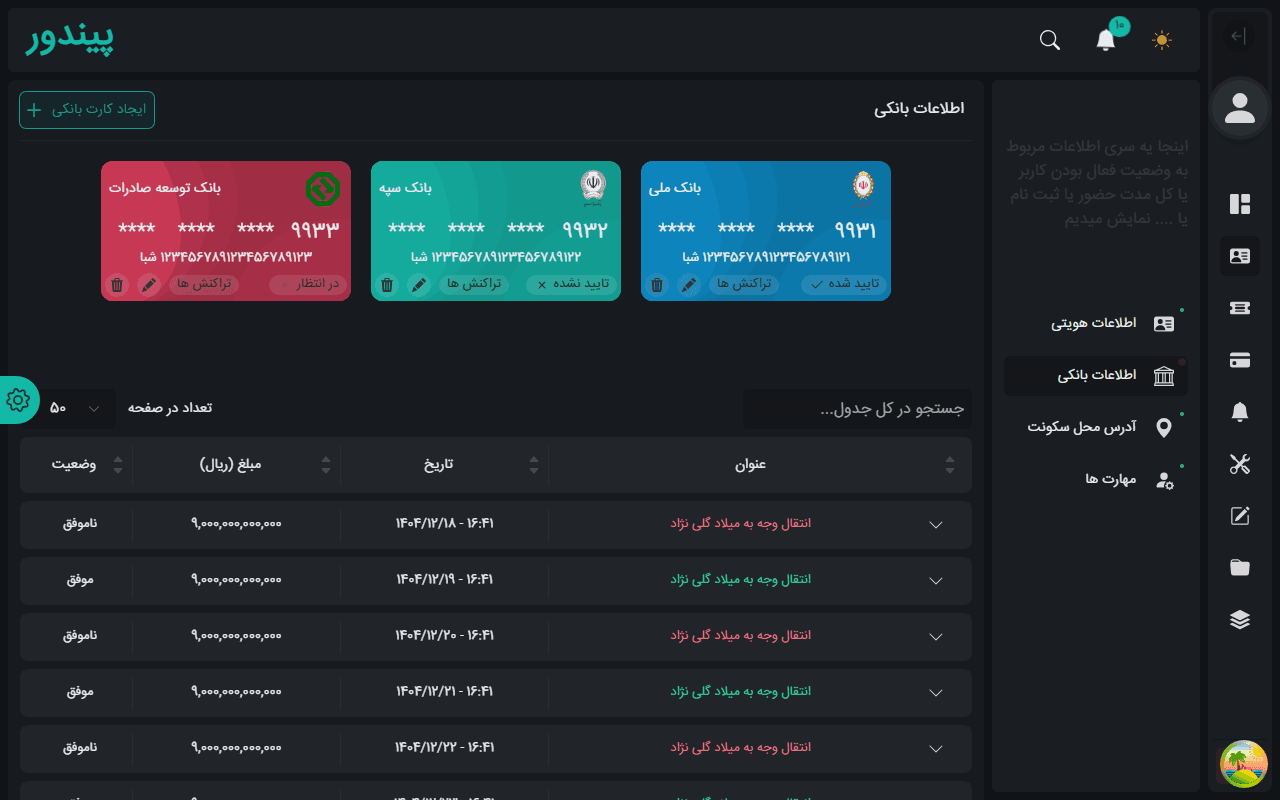1280x800 pixels.
Task: Sort table by تاریخ column
Action: 444,465
